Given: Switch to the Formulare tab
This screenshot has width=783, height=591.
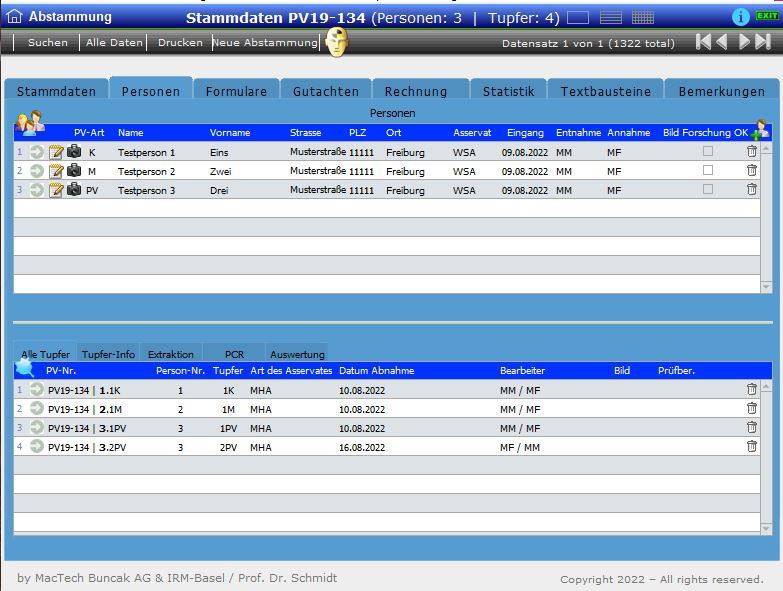Looking at the screenshot, I should coord(236,91).
